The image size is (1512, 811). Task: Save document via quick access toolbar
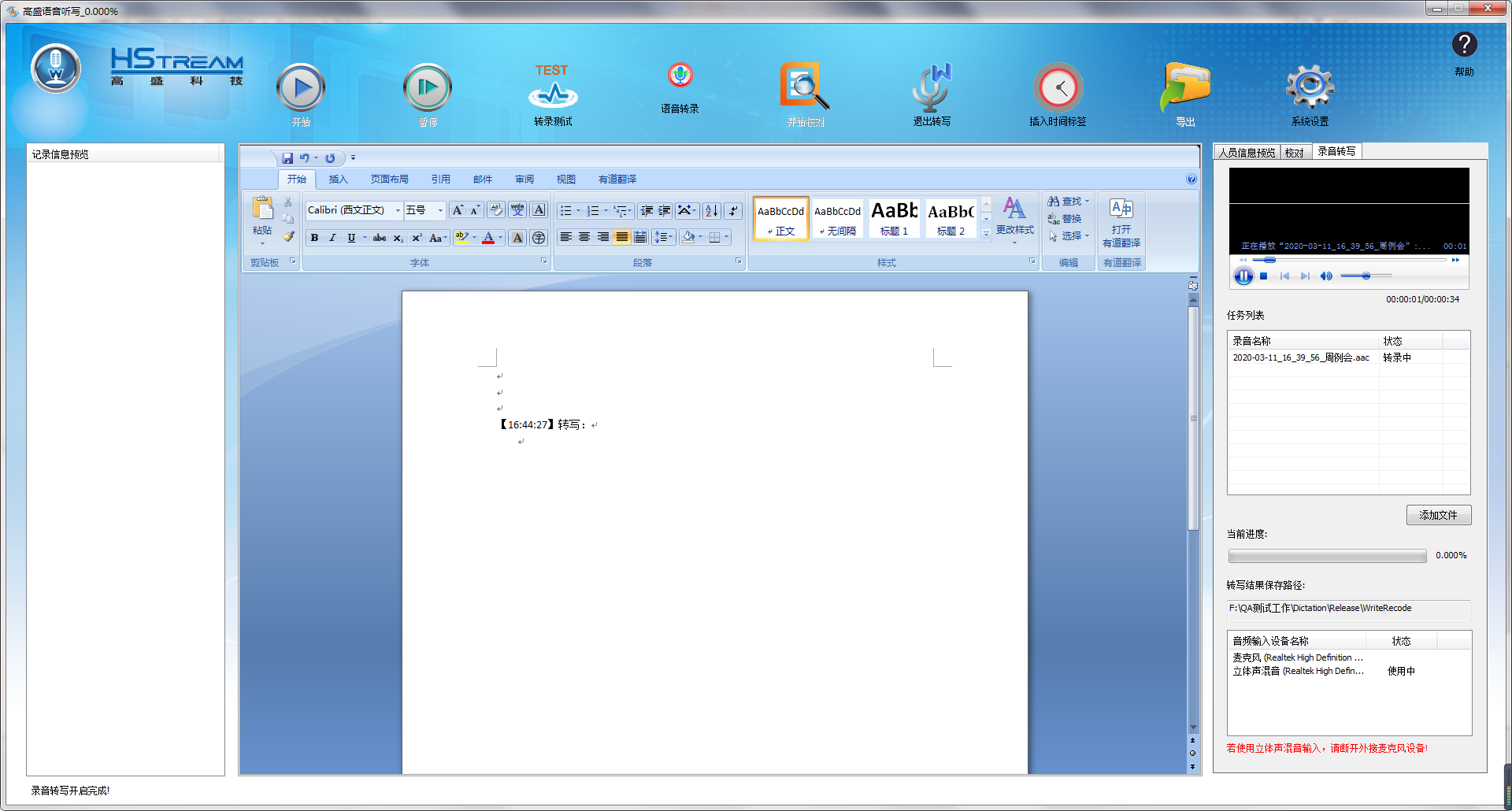click(x=287, y=158)
